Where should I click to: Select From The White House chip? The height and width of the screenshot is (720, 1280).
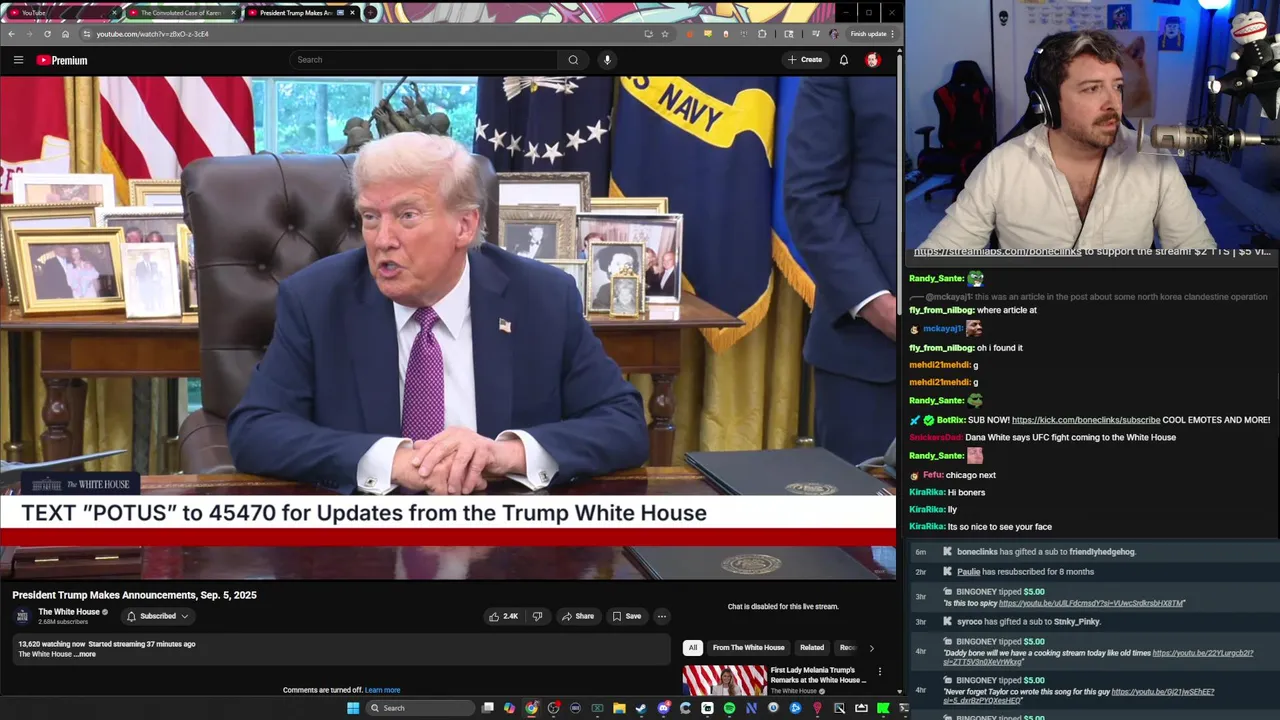pyautogui.click(x=748, y=648)
